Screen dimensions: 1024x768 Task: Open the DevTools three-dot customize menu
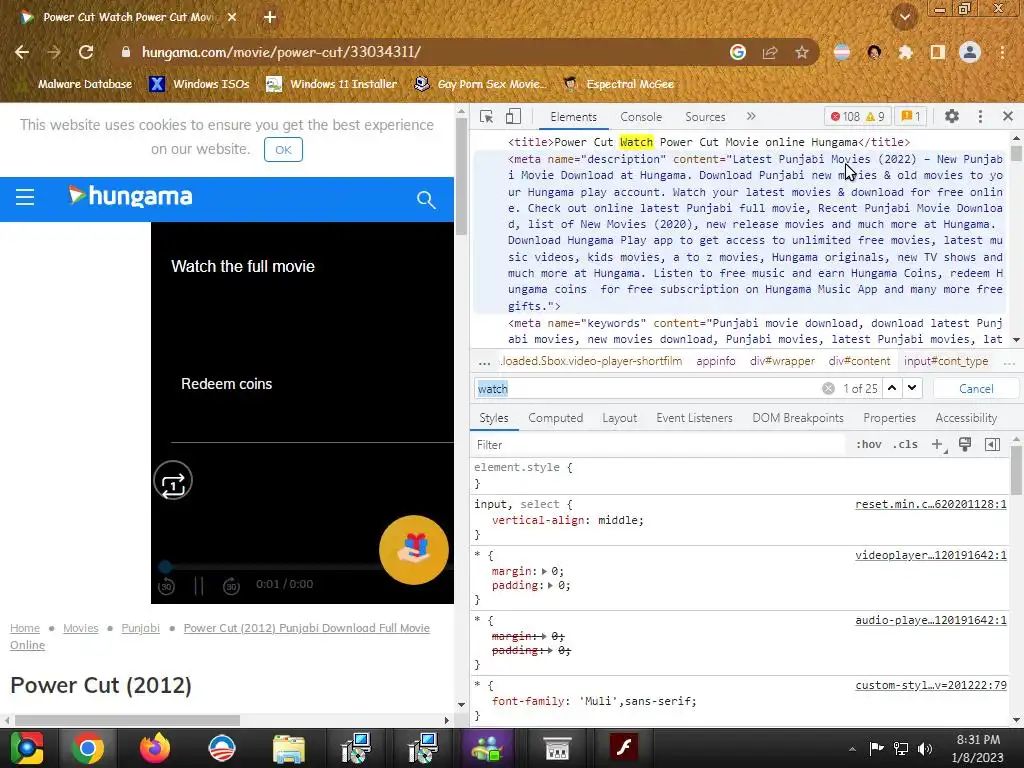pyautogui.click(x=980, y=116)
